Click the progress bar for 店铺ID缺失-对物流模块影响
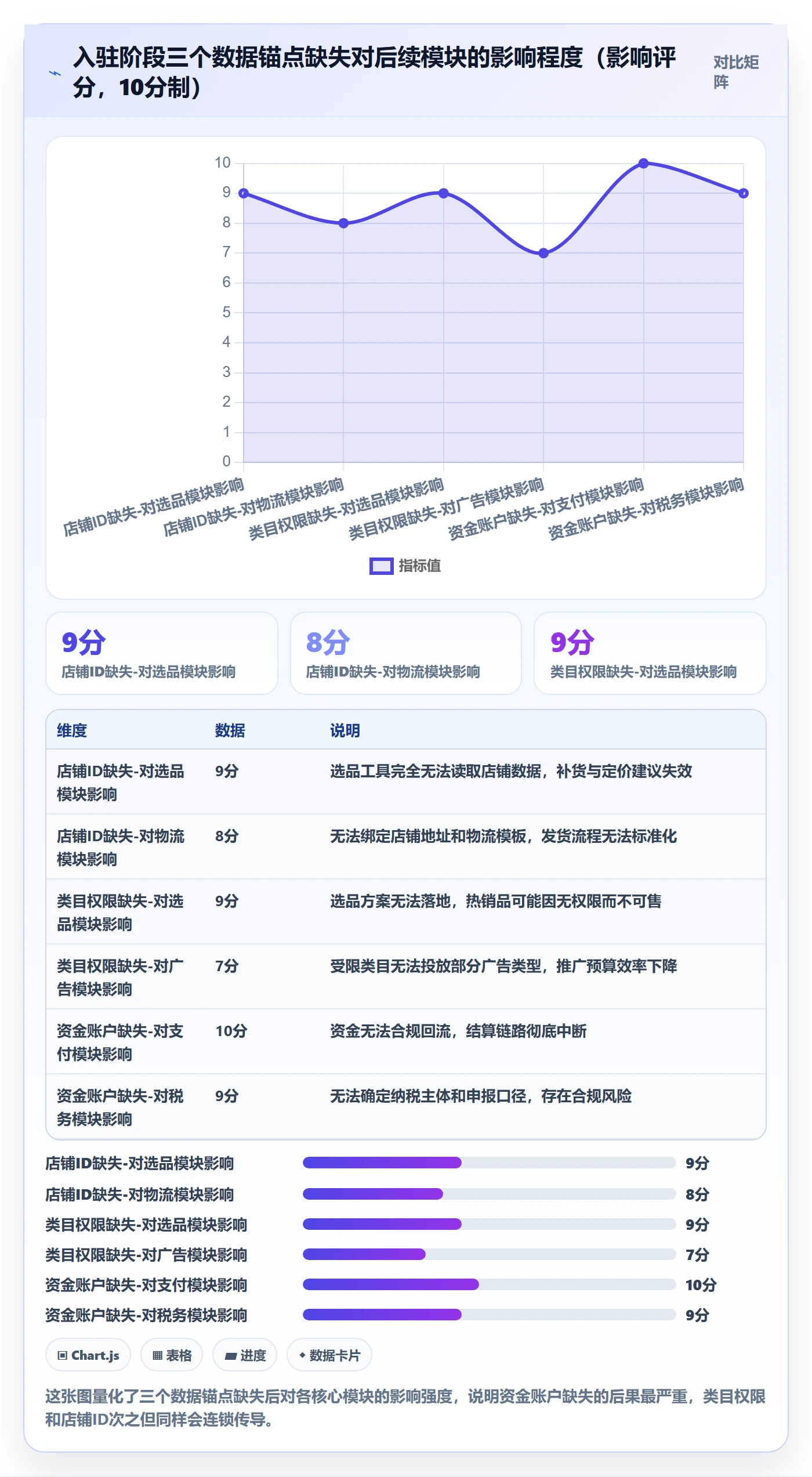 [x=489, y=1193]
